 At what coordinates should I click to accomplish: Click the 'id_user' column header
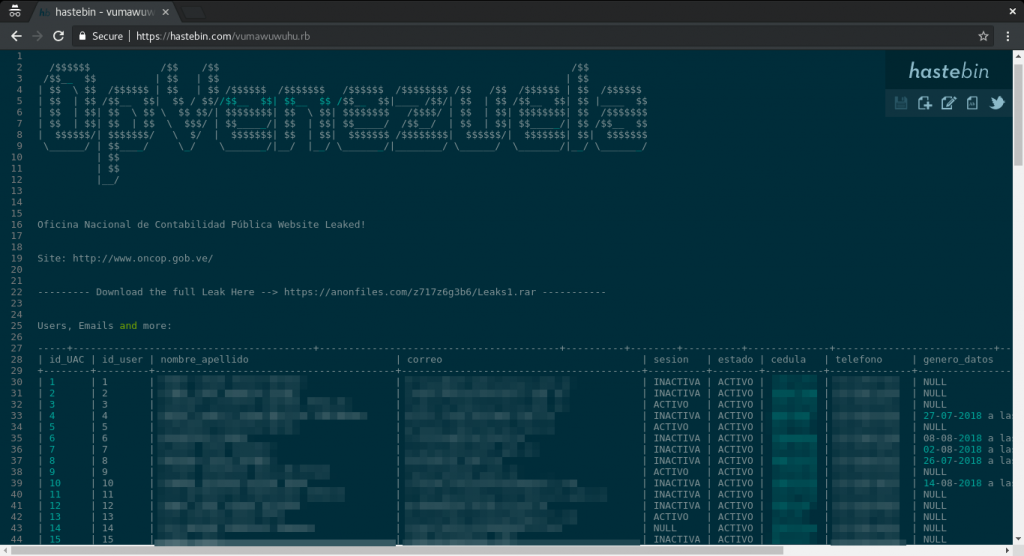point(122,359)
